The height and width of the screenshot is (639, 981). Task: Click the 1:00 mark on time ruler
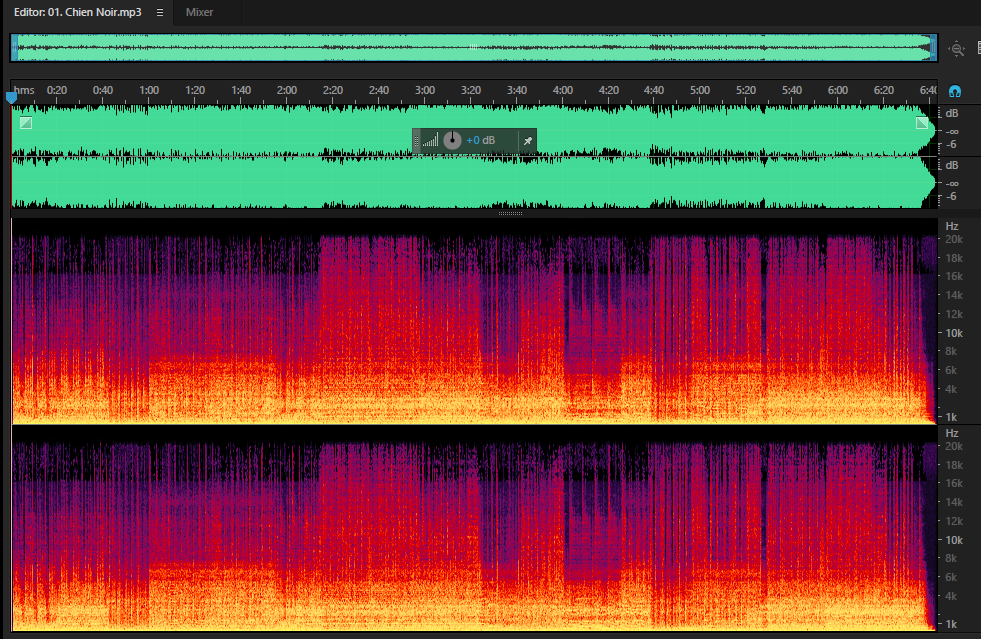point(149,90)
